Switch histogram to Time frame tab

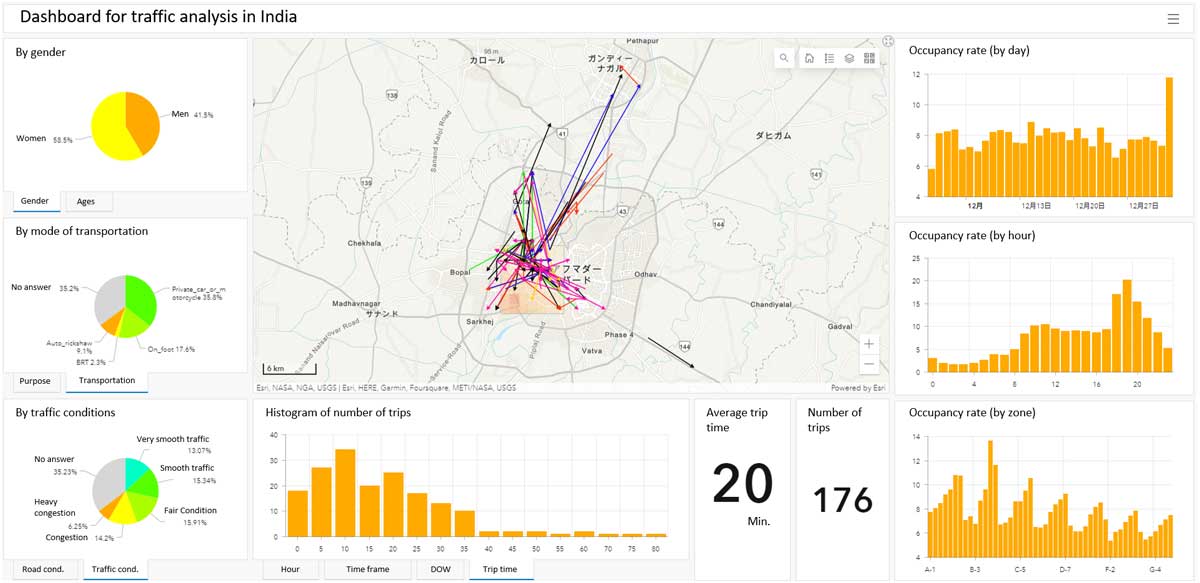tap(368, 570)
